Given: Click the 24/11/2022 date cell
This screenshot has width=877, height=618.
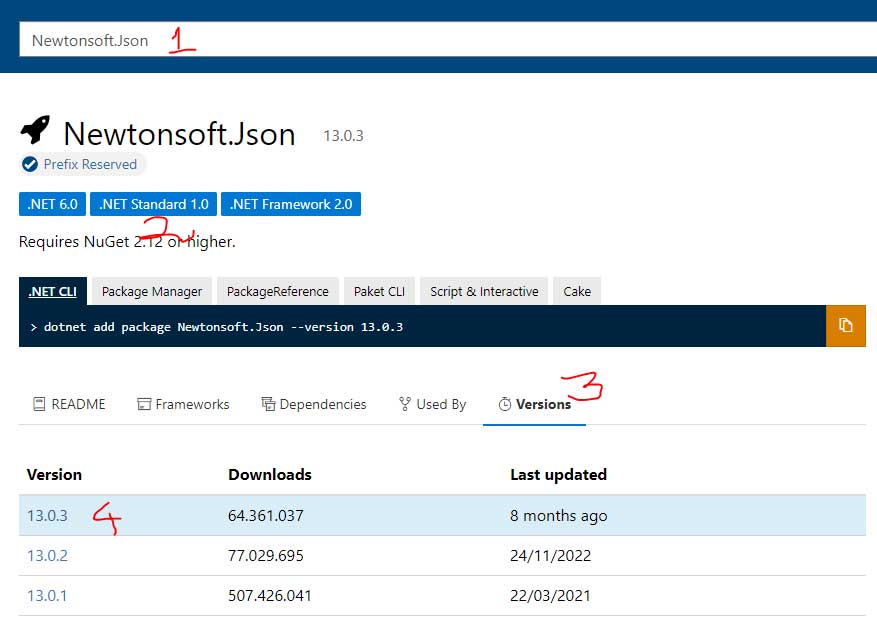Looking at the screenshot, I should [550, 555].
